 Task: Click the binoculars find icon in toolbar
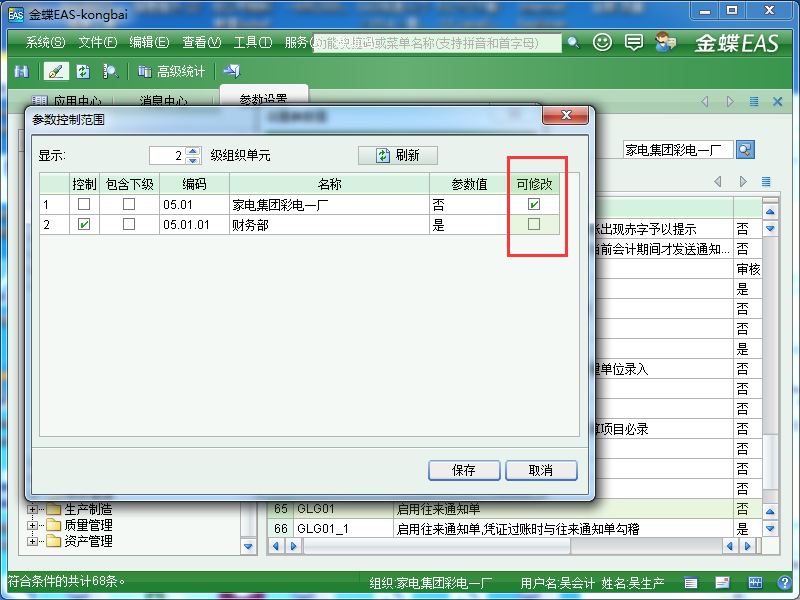point(22,71)
